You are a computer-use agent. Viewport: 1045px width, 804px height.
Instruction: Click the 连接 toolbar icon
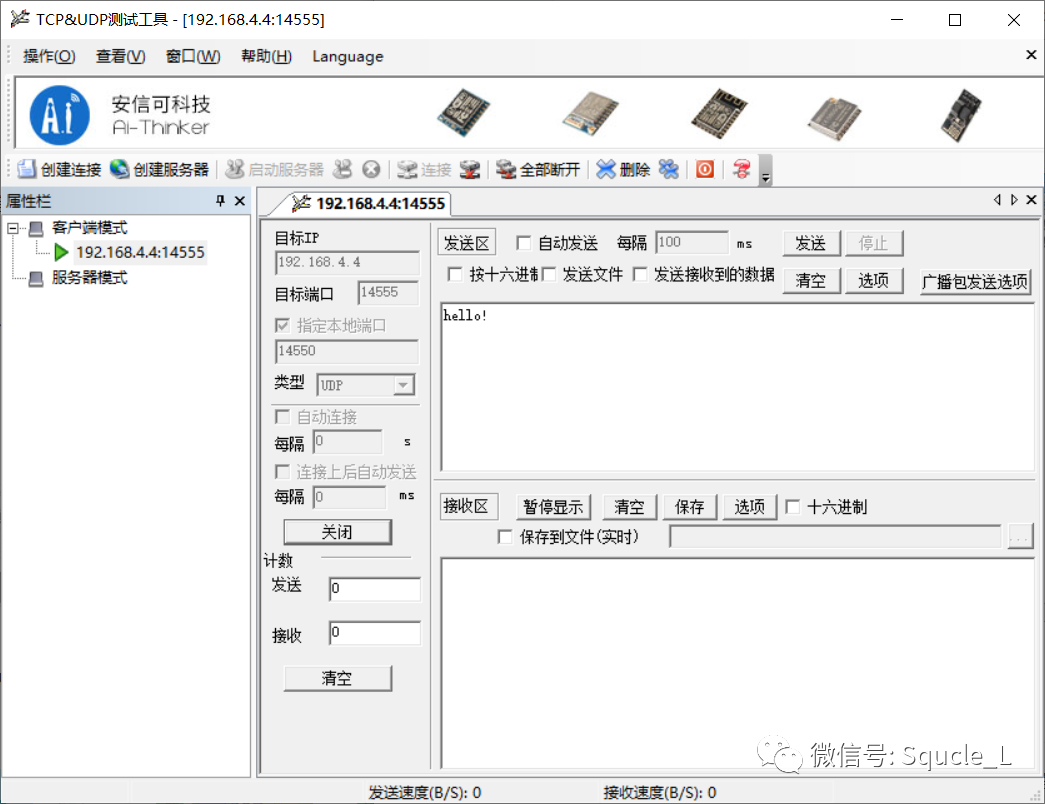point(407,169)
